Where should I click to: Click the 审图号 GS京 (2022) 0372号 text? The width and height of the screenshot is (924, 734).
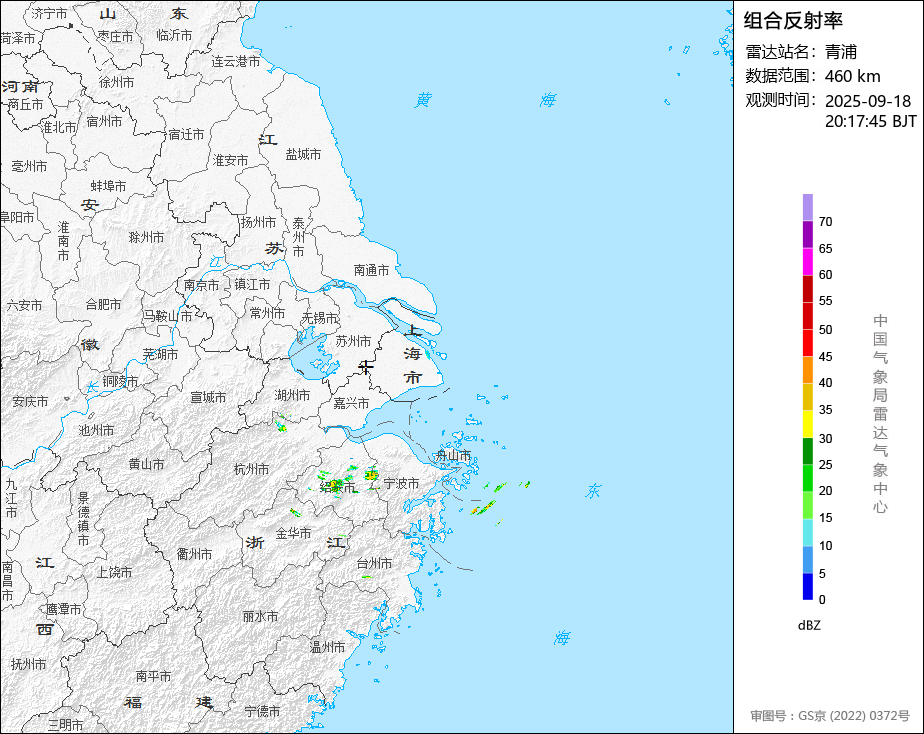tap(830, 716)
